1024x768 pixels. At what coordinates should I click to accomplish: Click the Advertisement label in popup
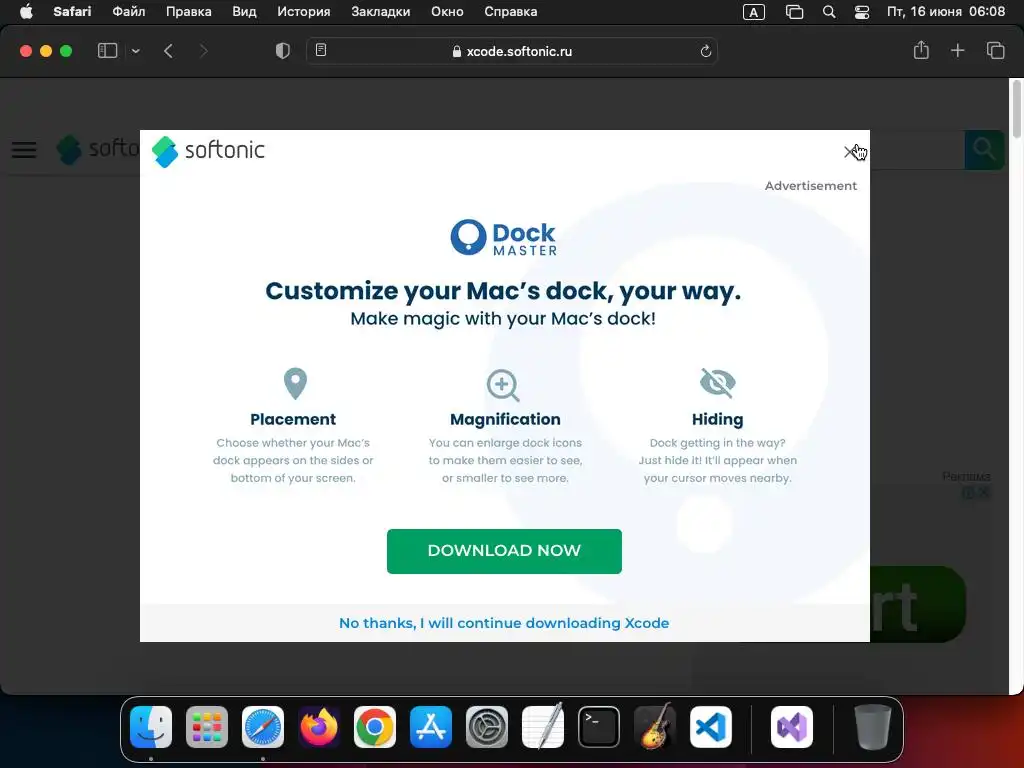pyautogui.click(x=810, y=185)
